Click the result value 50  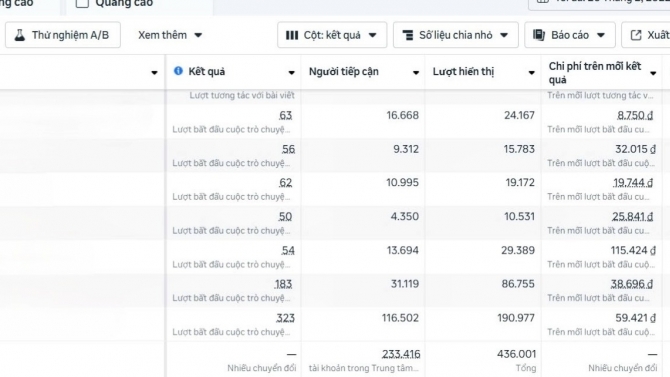click(x=285, y=216)
